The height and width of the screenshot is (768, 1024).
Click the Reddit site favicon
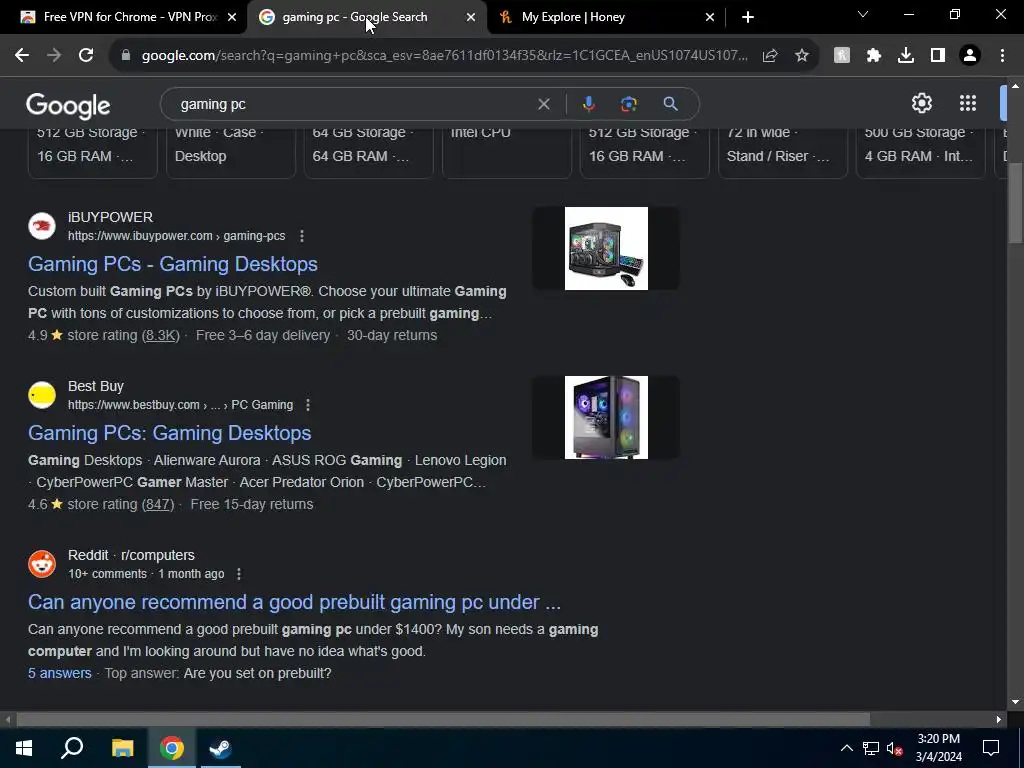(x=42, y=564)
